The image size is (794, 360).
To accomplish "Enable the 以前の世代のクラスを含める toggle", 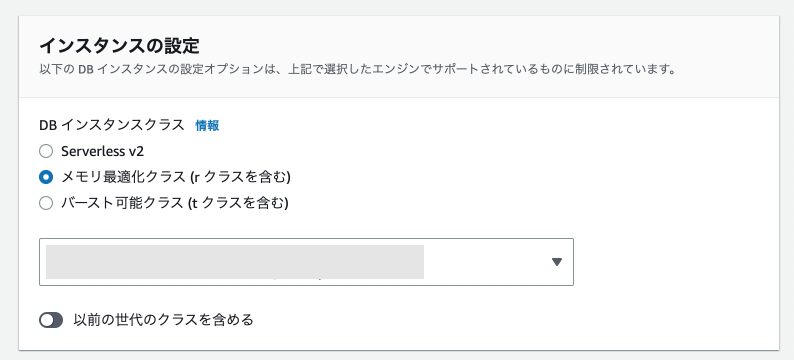I will pyautogui.click(x=51, y=320).
